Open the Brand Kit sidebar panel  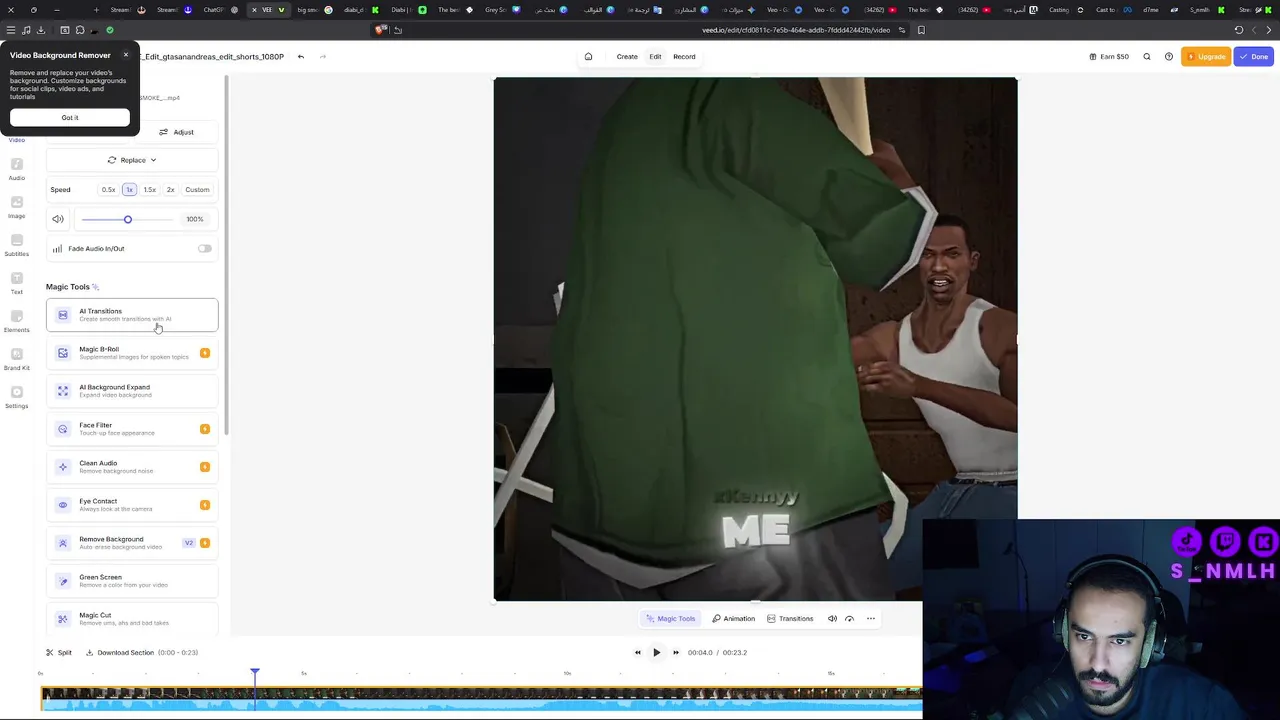pos(17,358)
